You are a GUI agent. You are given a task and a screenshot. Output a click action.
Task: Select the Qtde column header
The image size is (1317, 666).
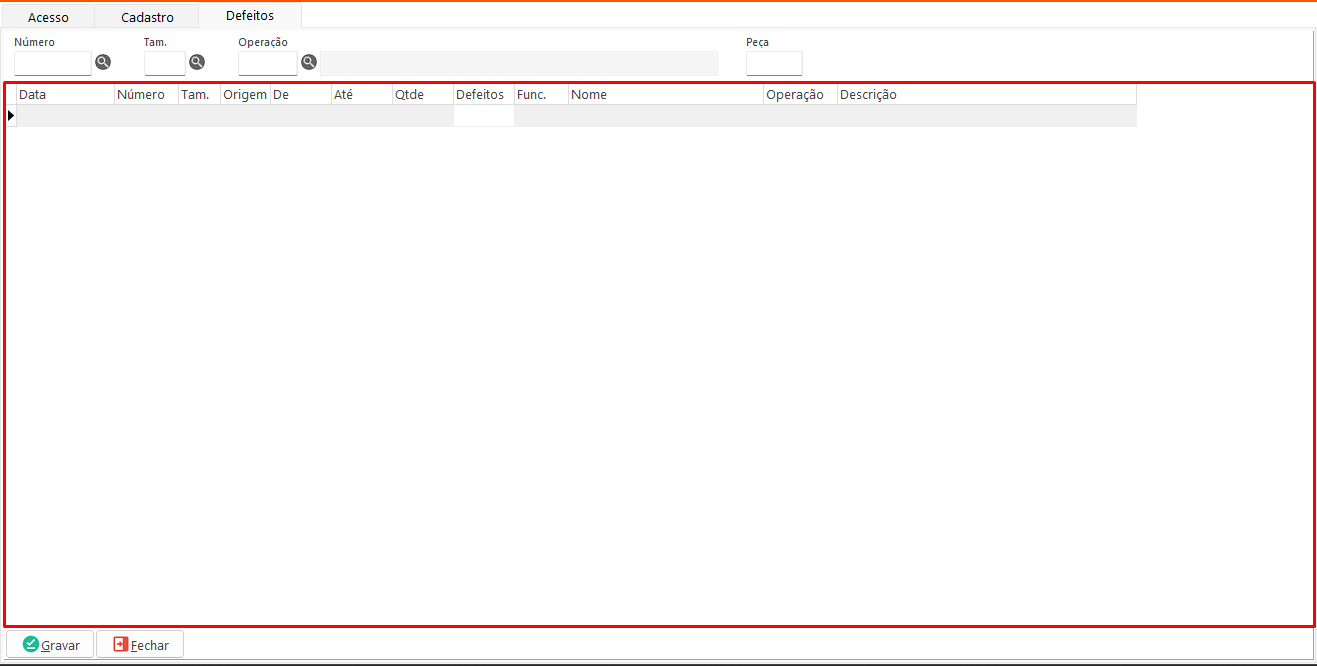click(422, 95)
